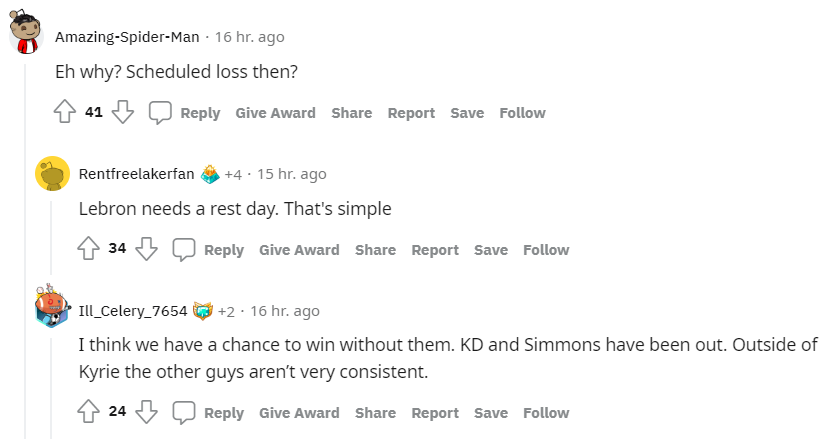Click the flair icon beside Rentfreelakerfan
This screenshot has height=439, width=835.
(210, 174)
